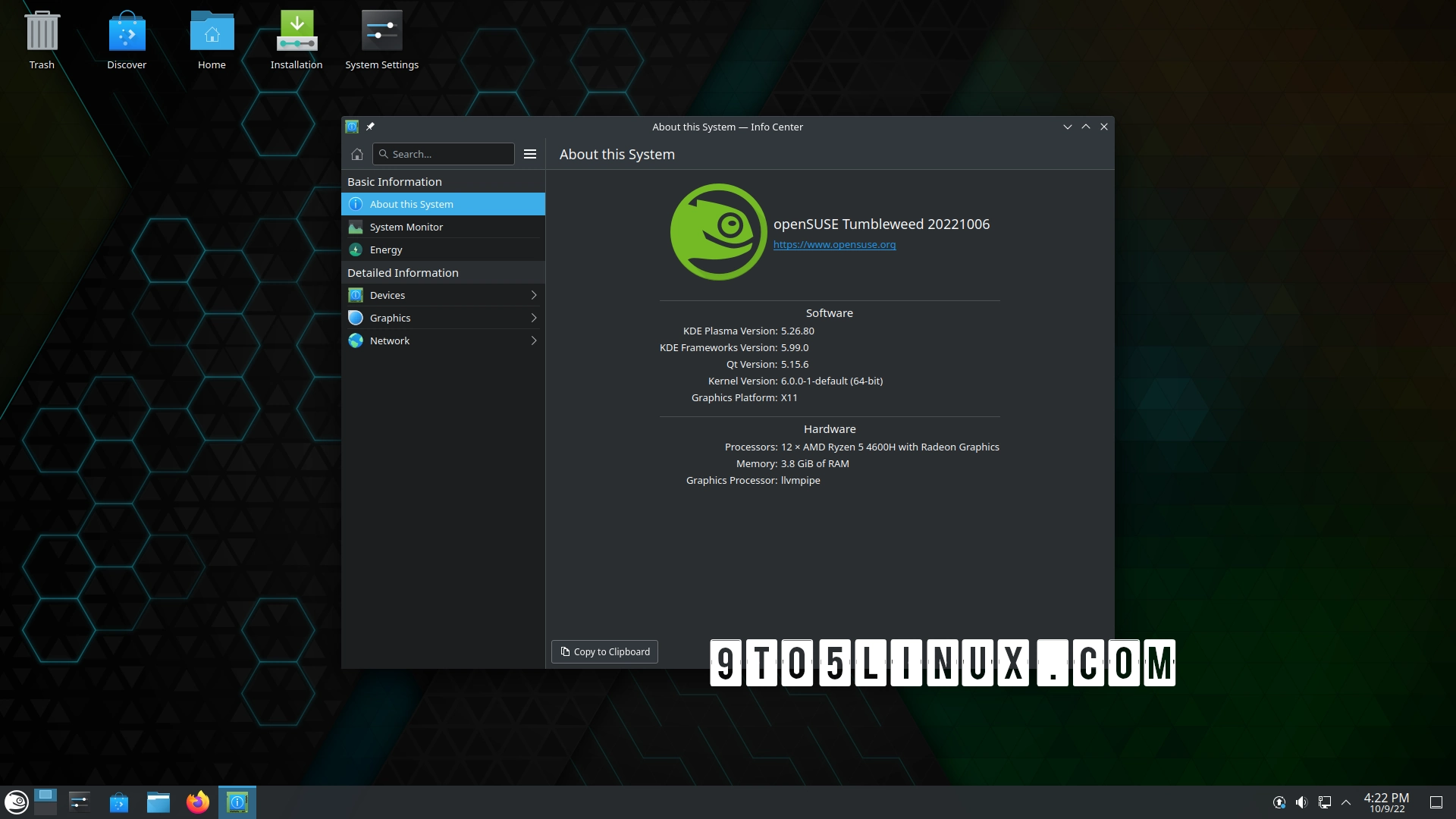Expand the Network section chevron
Screen dimensions: 1456x819
pyautogui.click(x=534, y=340)
